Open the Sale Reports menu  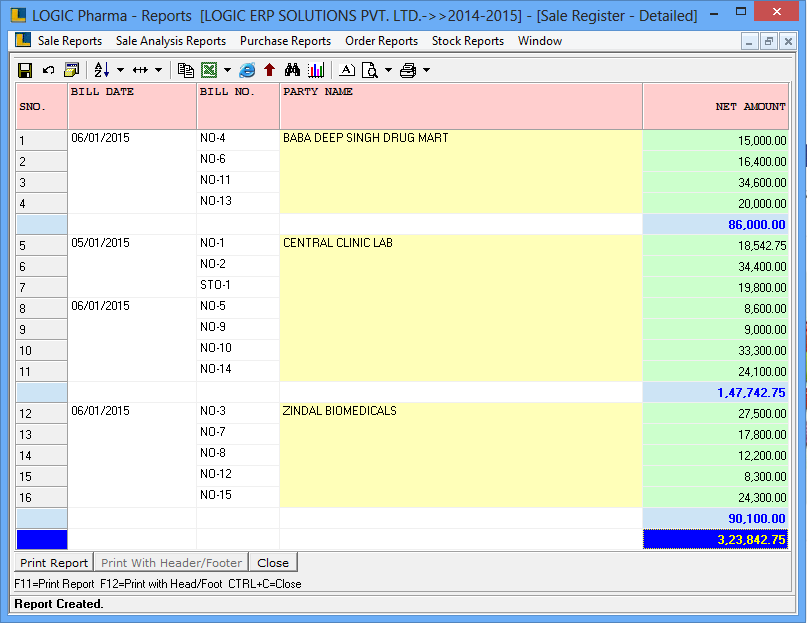point(70,41)
